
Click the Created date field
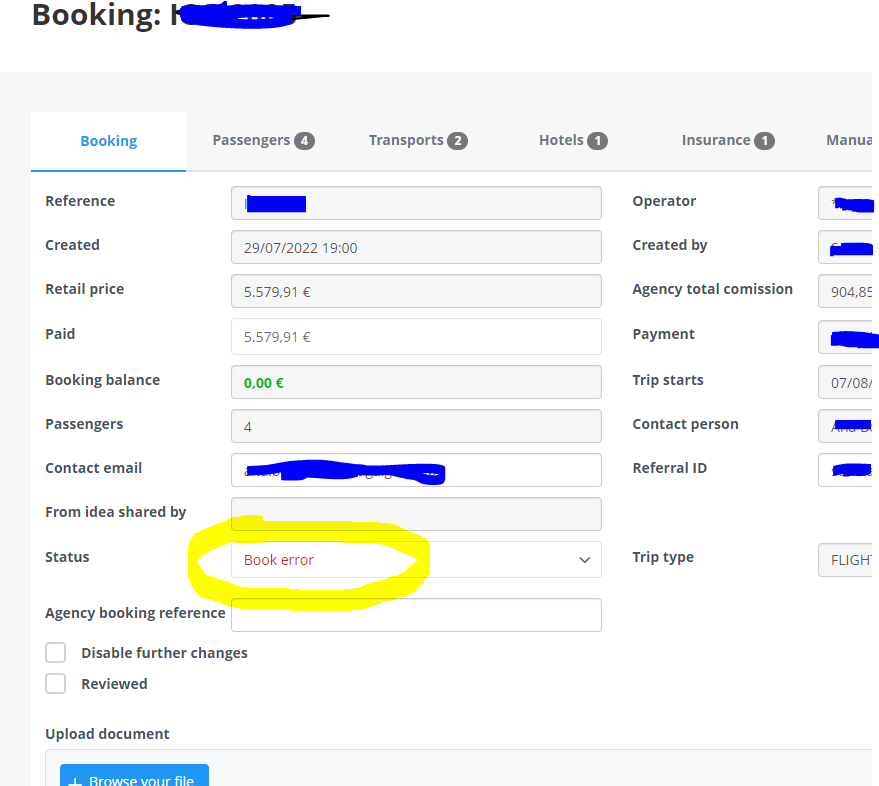(416, 247)
